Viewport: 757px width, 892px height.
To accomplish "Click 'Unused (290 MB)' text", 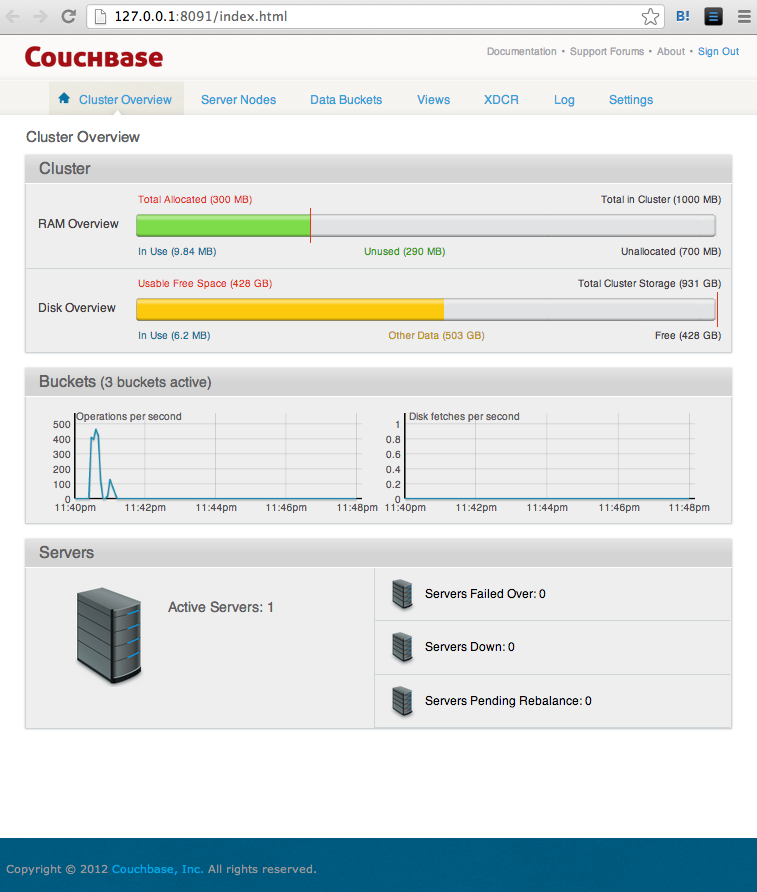I will [x=404, y=251].
